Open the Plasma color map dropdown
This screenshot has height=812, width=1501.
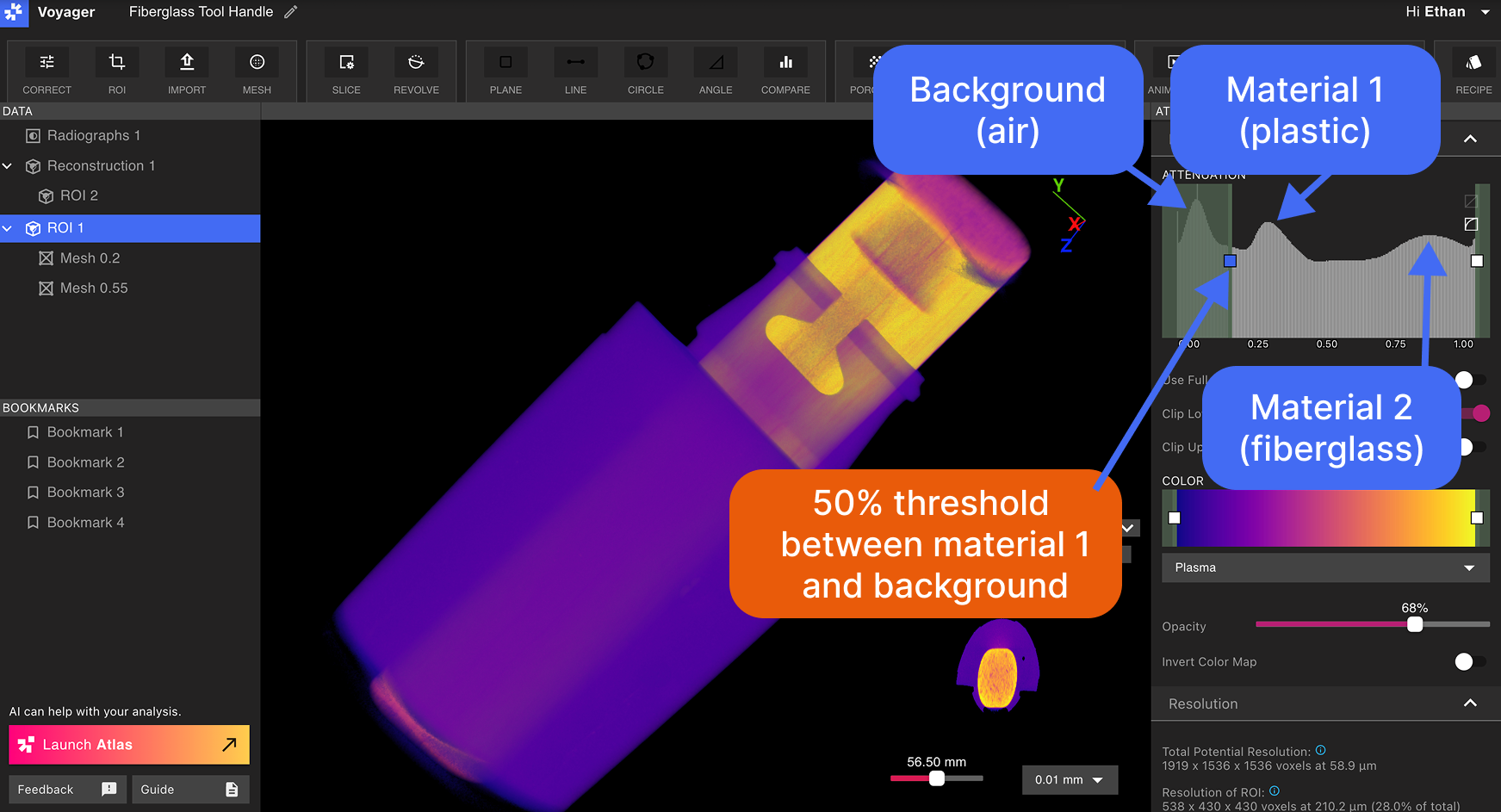point(1325,567)
